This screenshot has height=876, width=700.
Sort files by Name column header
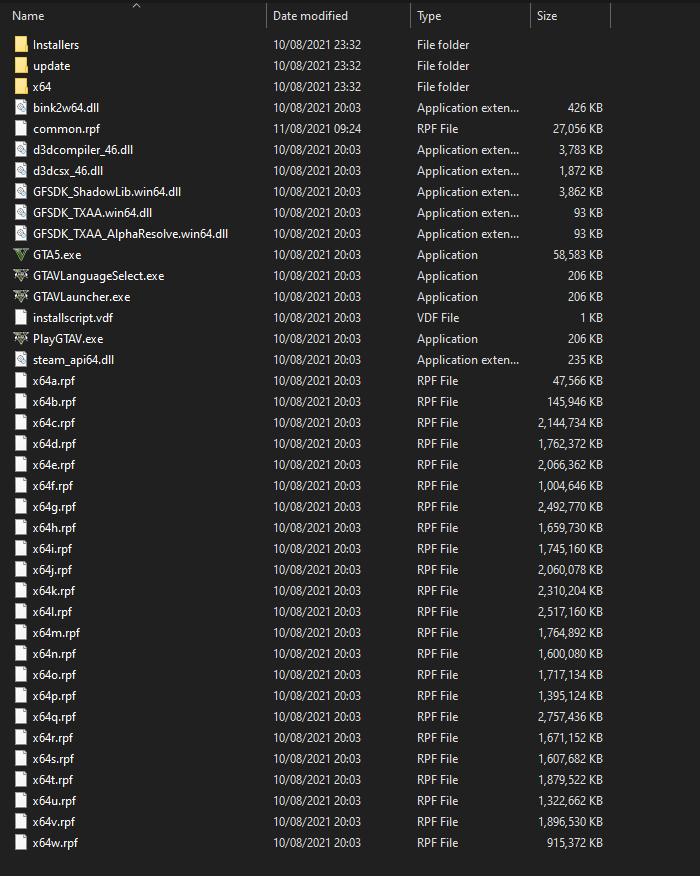coord(28,16)
